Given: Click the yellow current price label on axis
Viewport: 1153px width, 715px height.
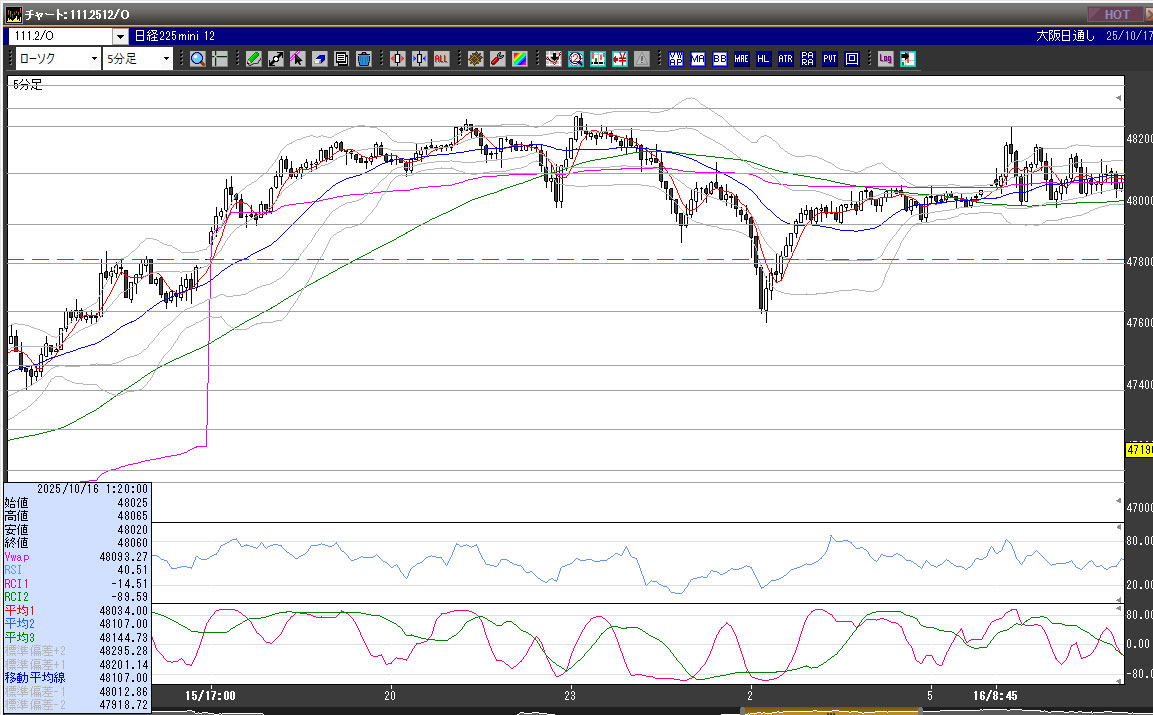Looking at the screenshot, I should [x=1138, y=450].
